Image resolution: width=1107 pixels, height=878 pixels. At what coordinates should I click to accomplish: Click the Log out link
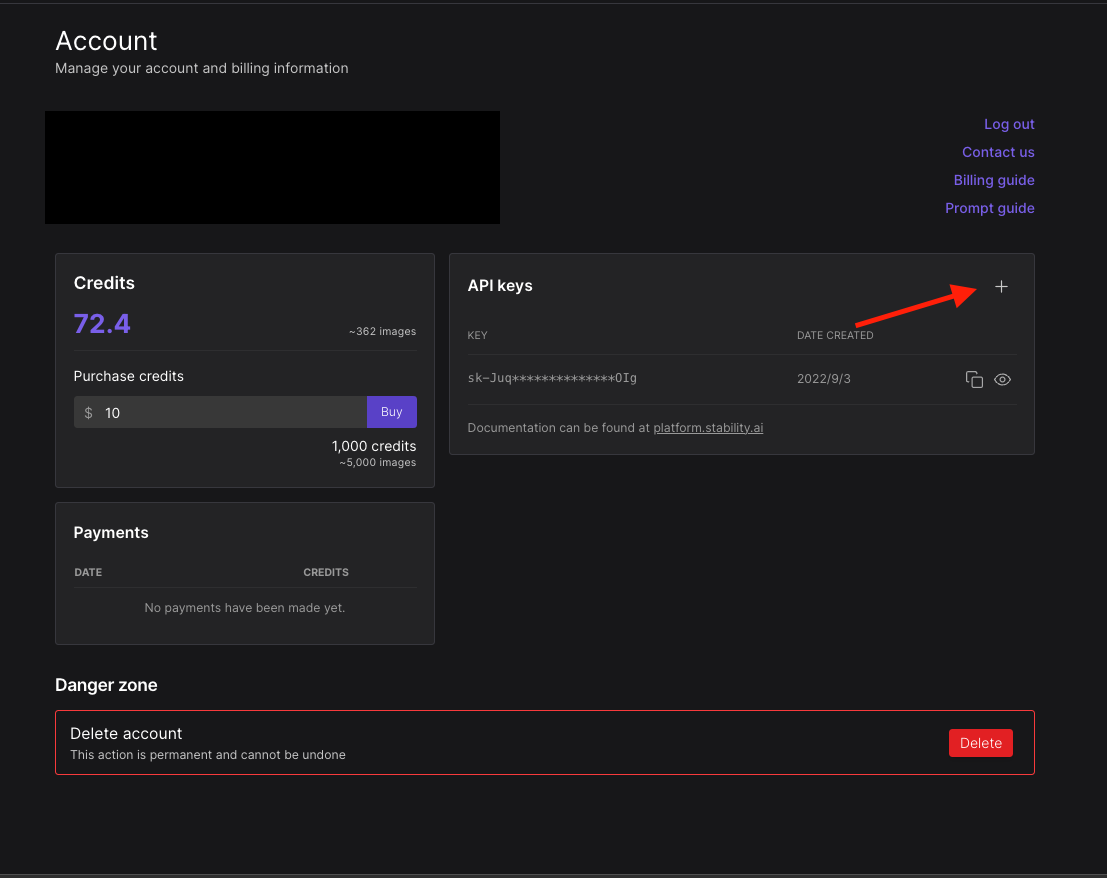pyautogui.click(x=1009, y=124)
